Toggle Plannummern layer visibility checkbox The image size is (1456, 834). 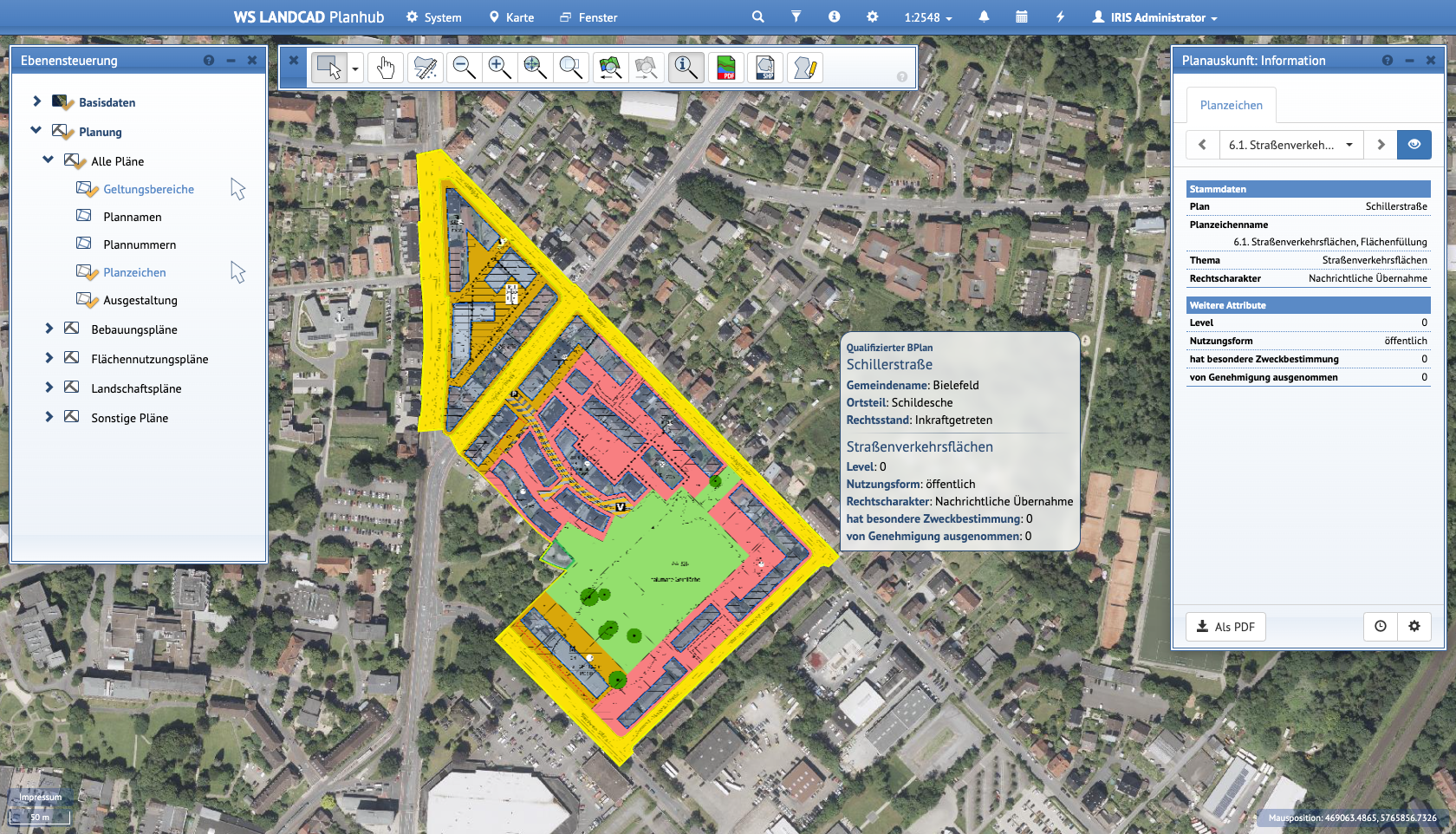click(x=84, y=244)
